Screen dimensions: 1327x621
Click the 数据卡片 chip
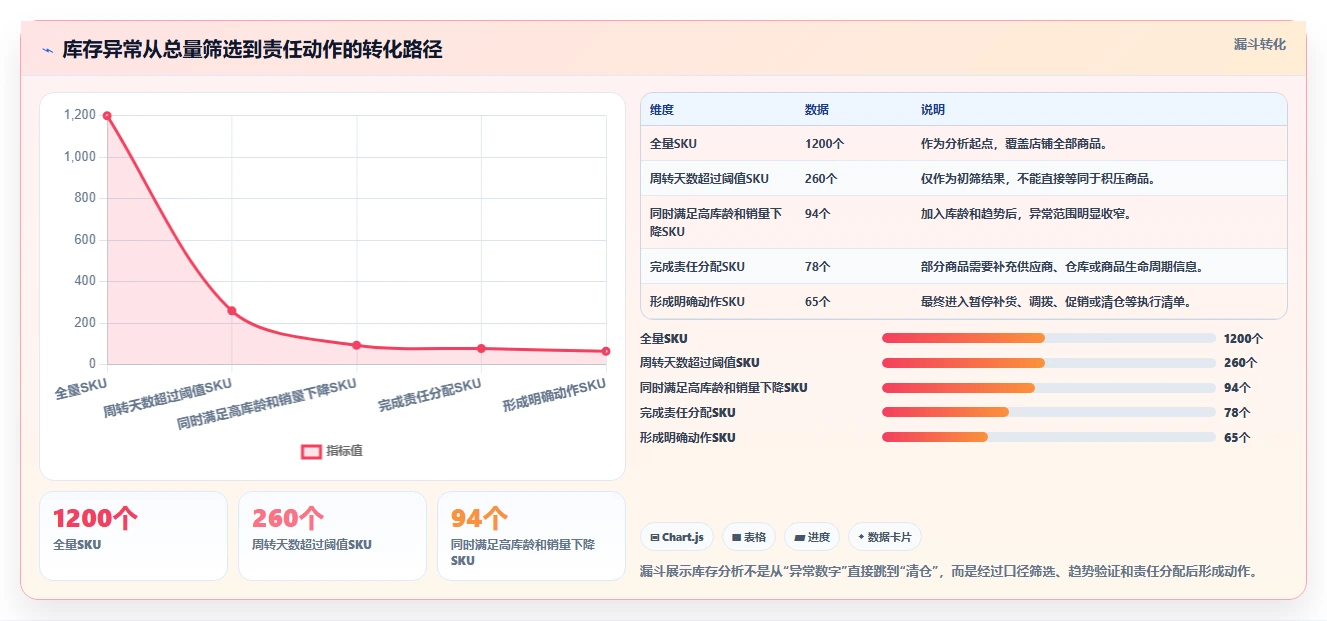pos(885,537)
